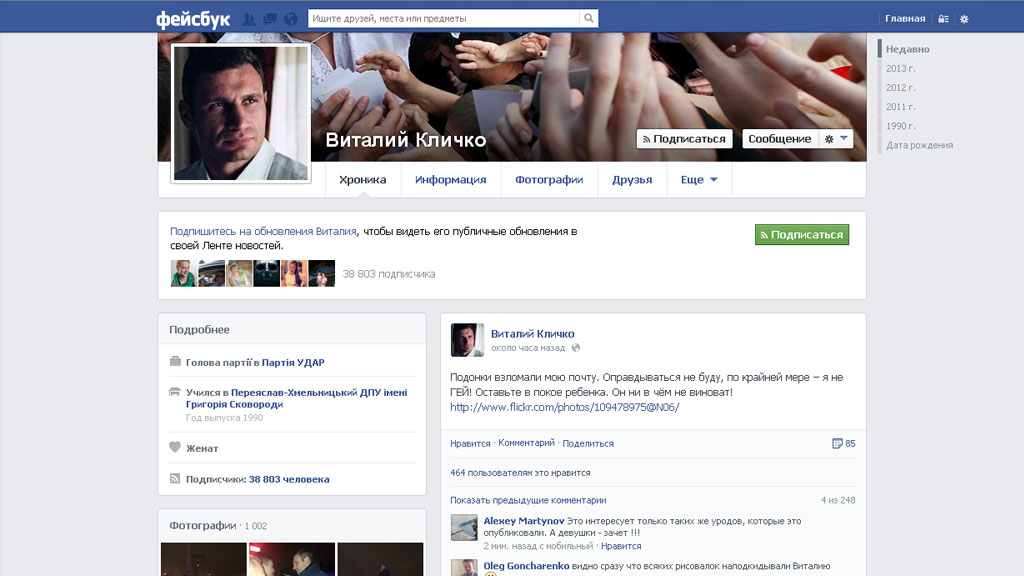1024x576 pixels.
Task: Open the friend requests icon in top bar
Action: pyautogui.click(x=249, y=19)
